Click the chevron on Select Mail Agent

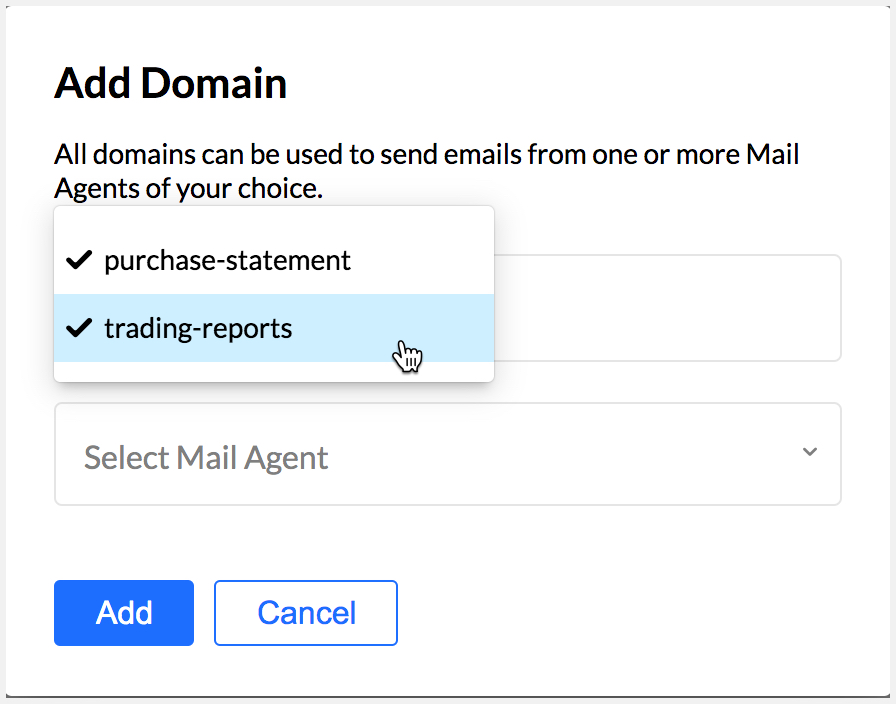[x=812, y=452]
